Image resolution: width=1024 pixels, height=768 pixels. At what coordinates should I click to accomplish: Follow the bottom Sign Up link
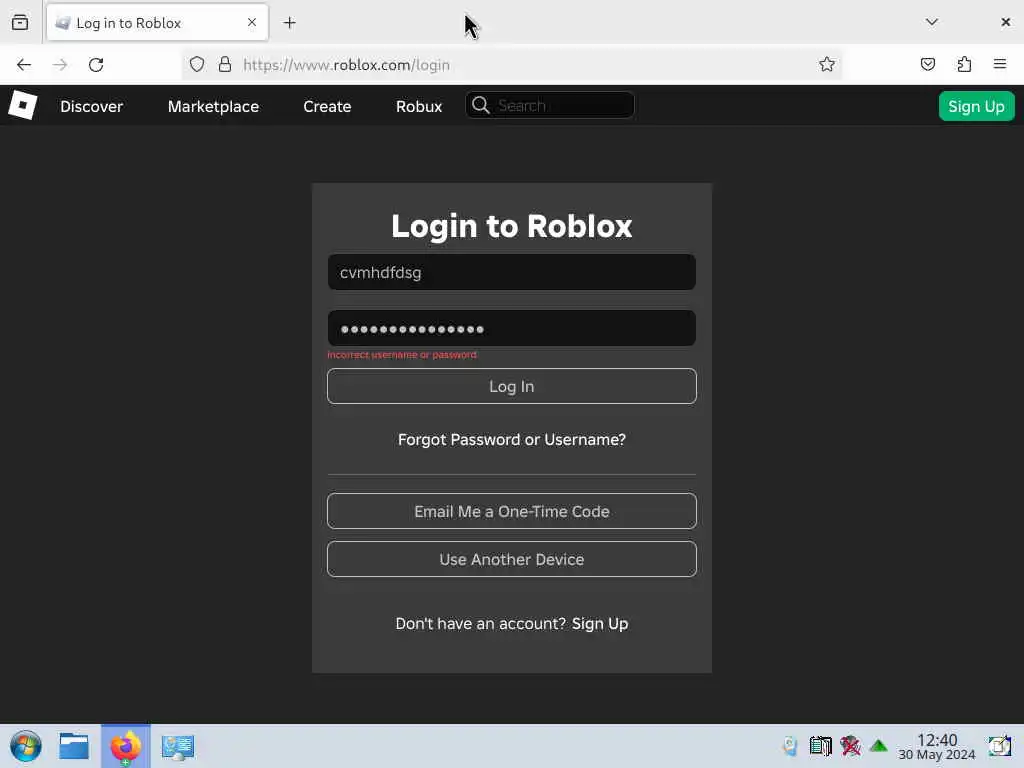click(x=600, y=624)
